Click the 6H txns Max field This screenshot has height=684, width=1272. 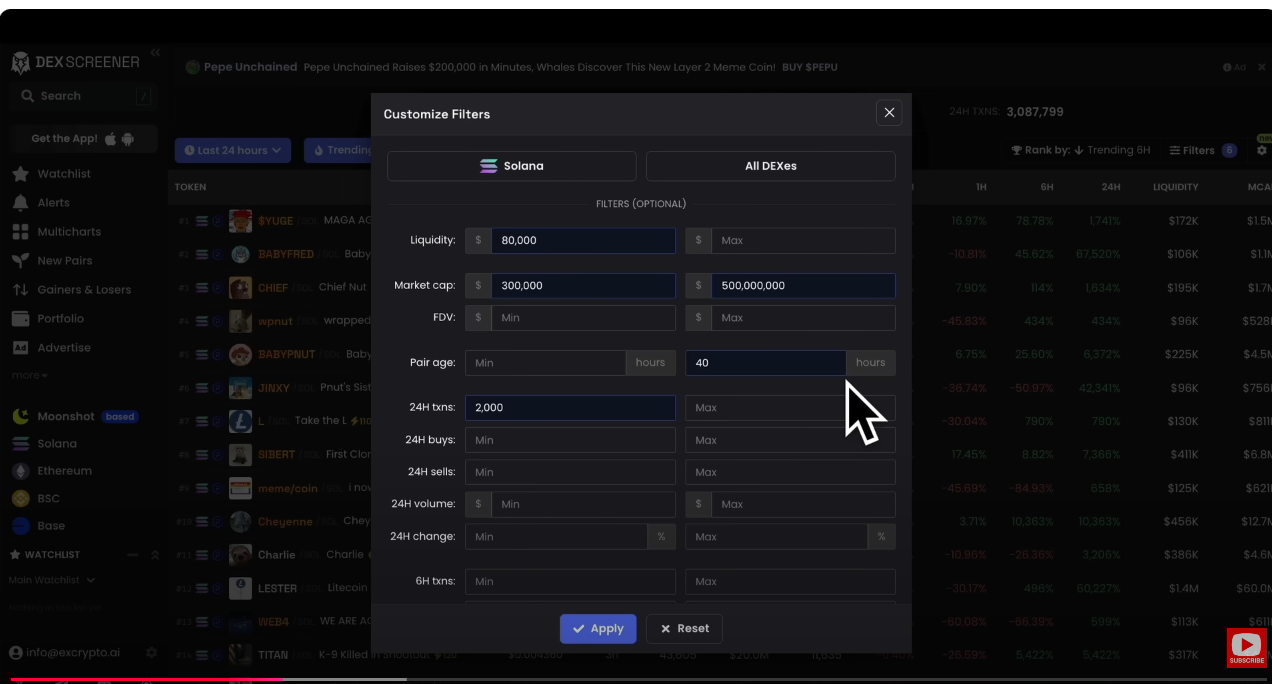[x=790, y=581]
